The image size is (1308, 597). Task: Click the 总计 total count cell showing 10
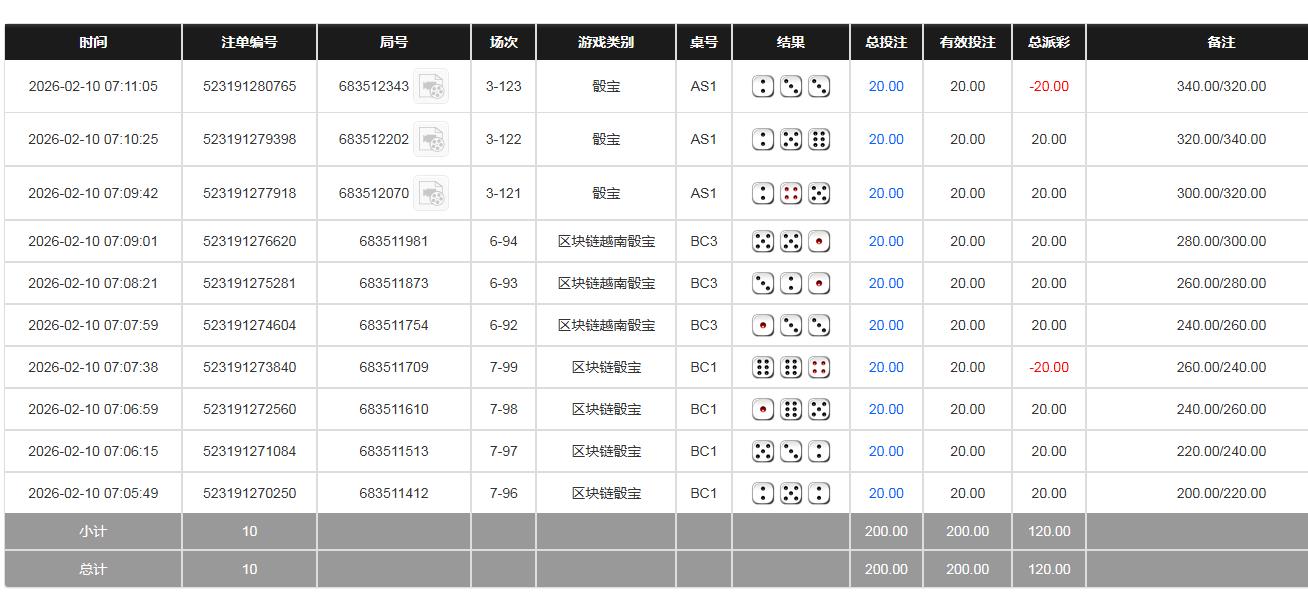248,568
